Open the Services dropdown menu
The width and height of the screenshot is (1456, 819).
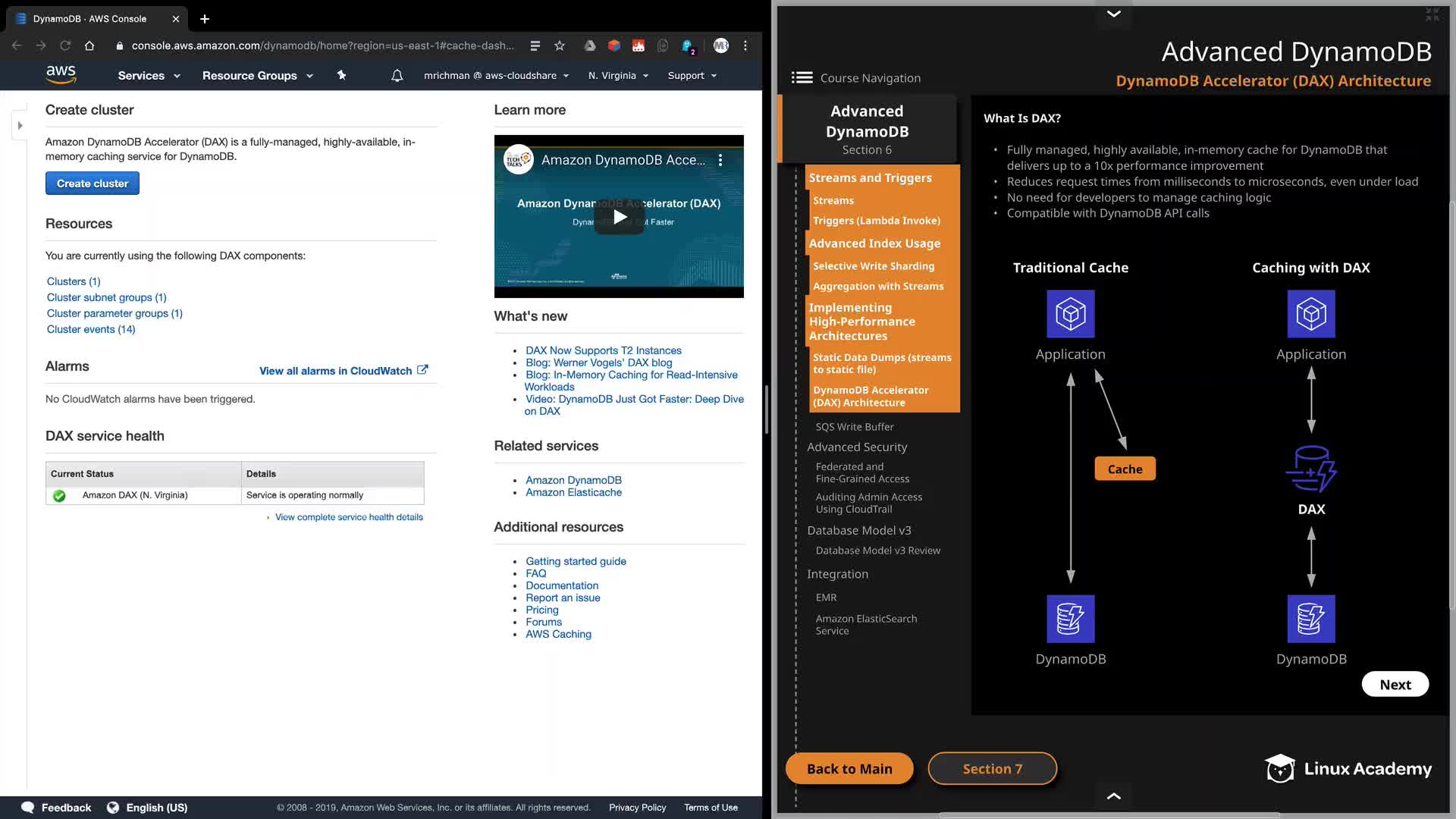[149, 76]
